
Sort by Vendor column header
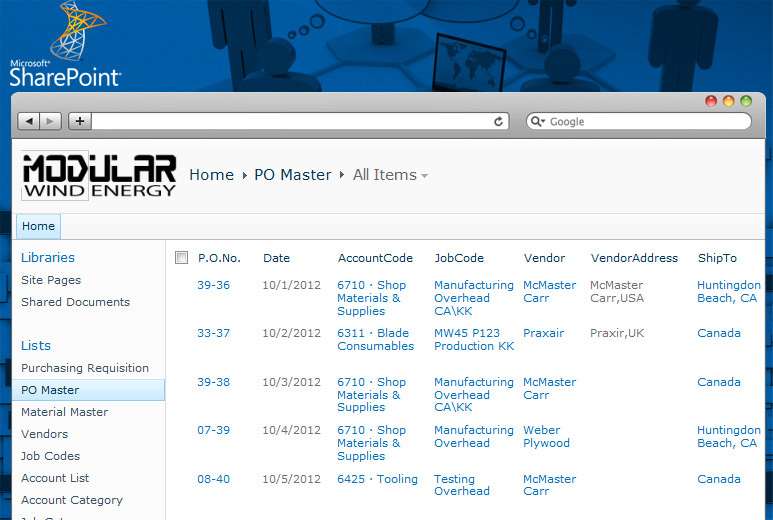544,258
